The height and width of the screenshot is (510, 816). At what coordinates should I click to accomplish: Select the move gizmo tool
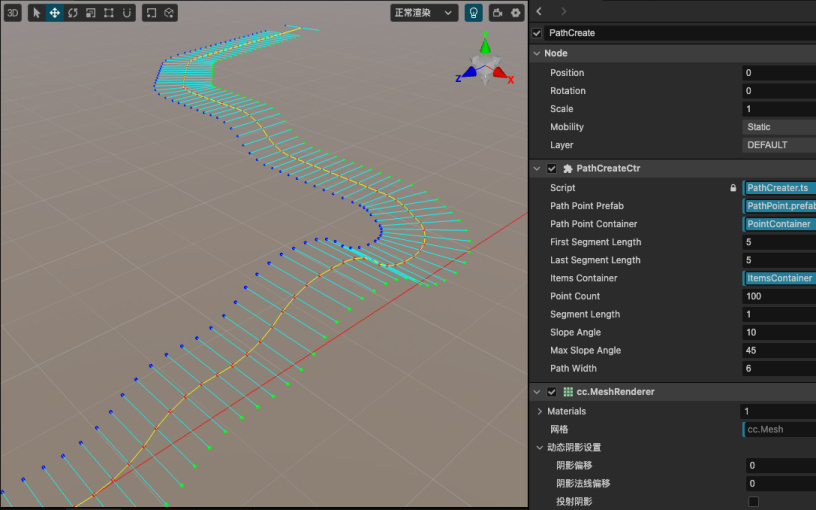click(x=55, y=13)
